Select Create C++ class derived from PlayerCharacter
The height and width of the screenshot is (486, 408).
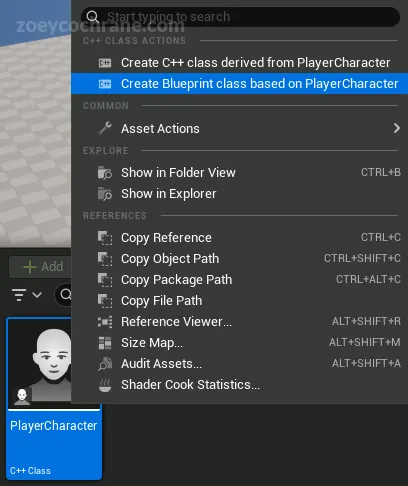[x=239, y=63]
